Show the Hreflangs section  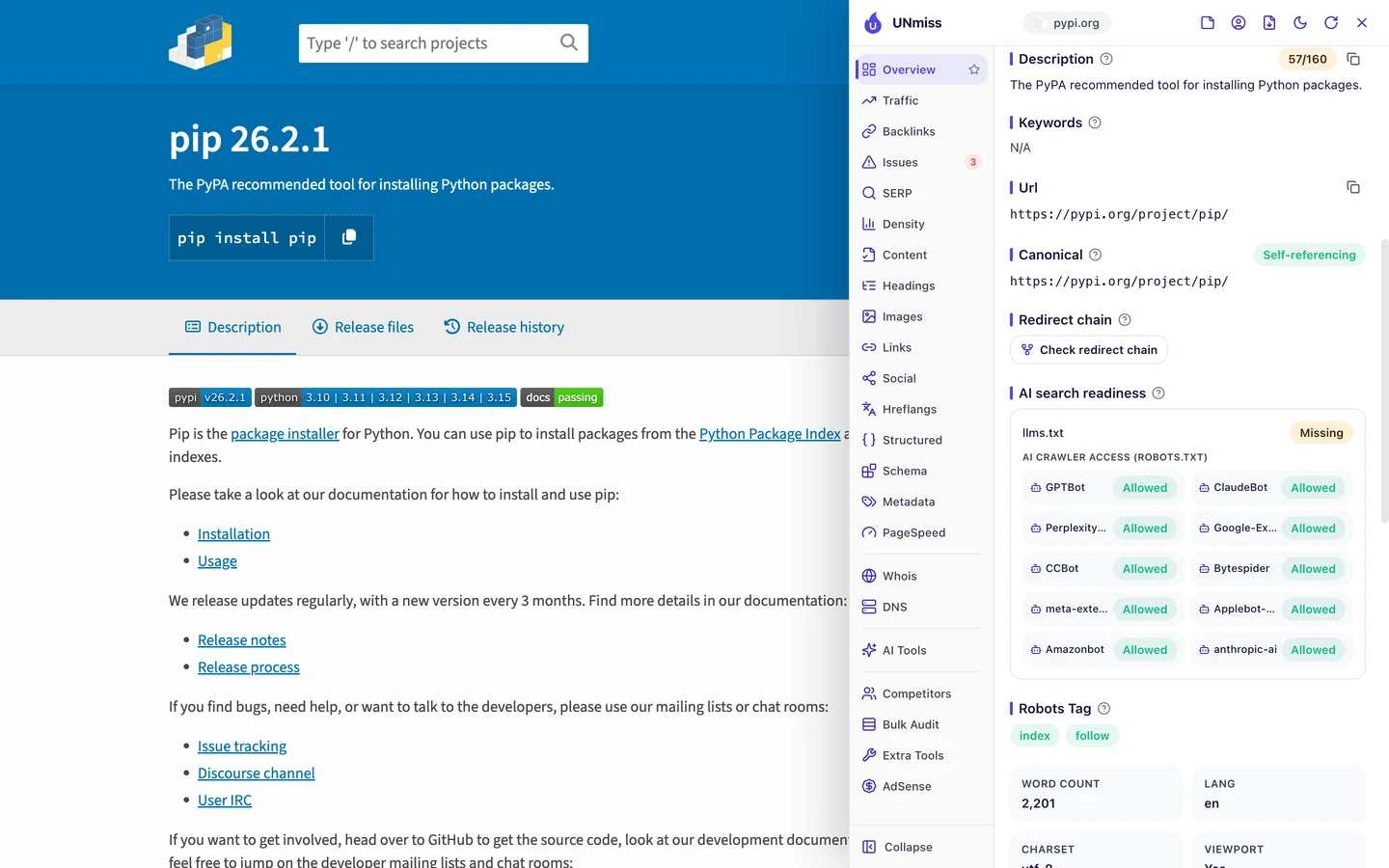(x=921, y=409)
